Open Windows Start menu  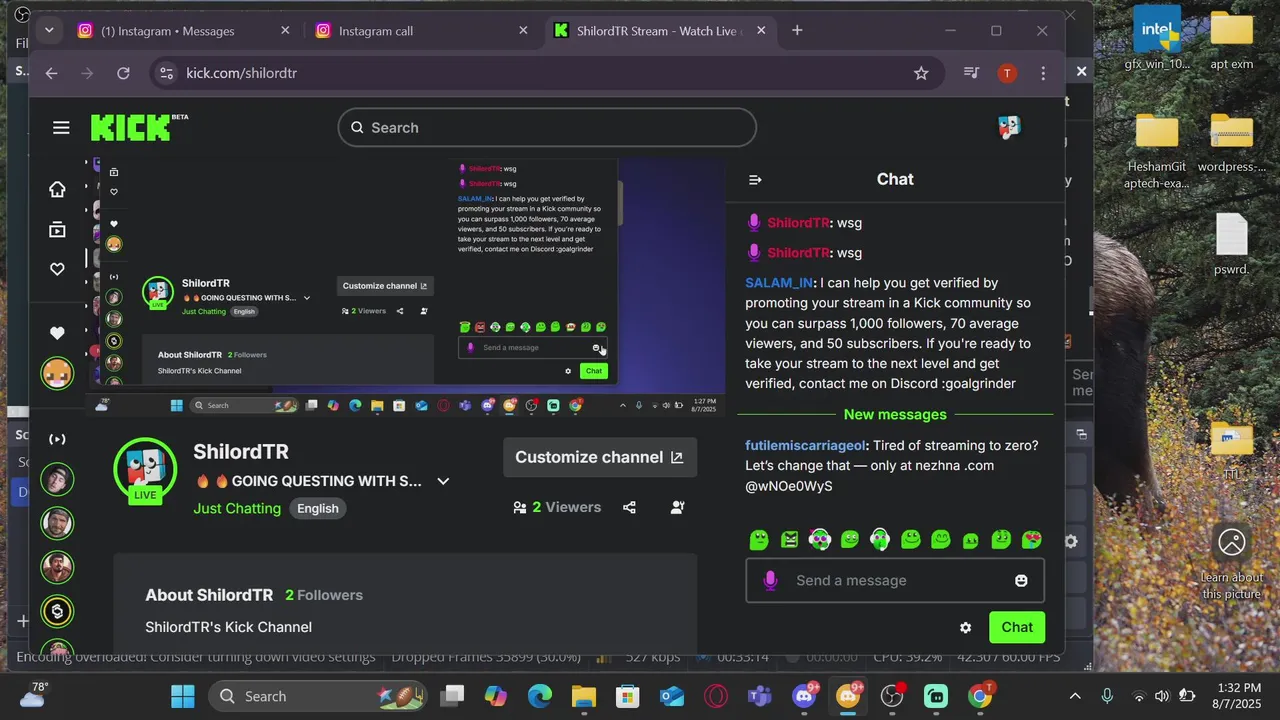pyautogui.click(x=183, y=697)
